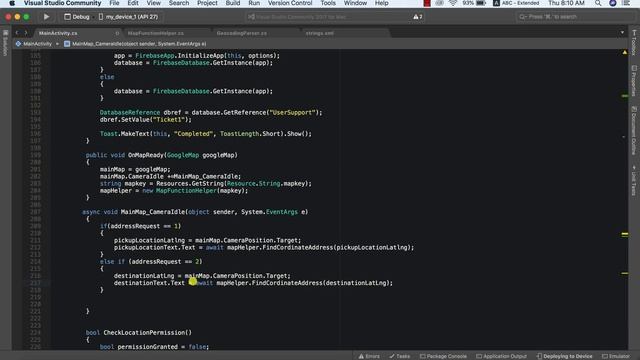Close the MainActivity.cs tab

tap(117, 33)
